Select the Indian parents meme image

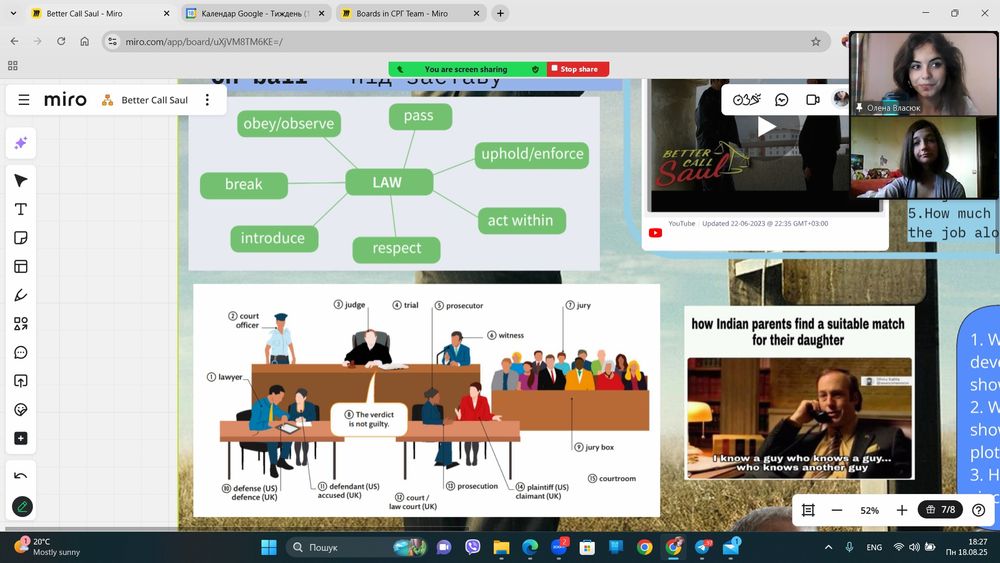pos(799,393)
